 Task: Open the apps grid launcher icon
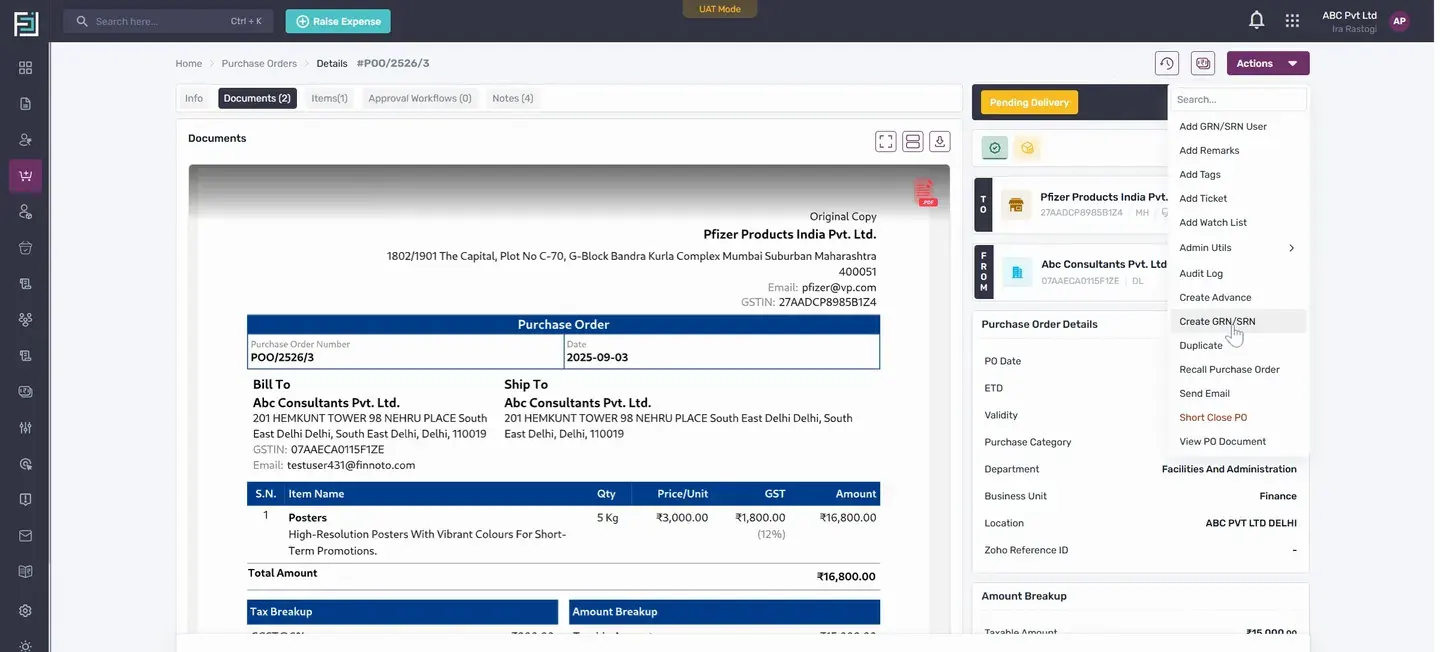(x=1292, y=20)
